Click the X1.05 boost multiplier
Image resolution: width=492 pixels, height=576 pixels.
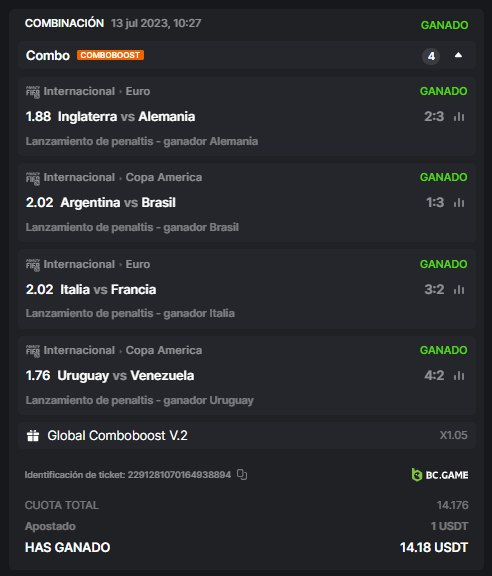(454, 435)
